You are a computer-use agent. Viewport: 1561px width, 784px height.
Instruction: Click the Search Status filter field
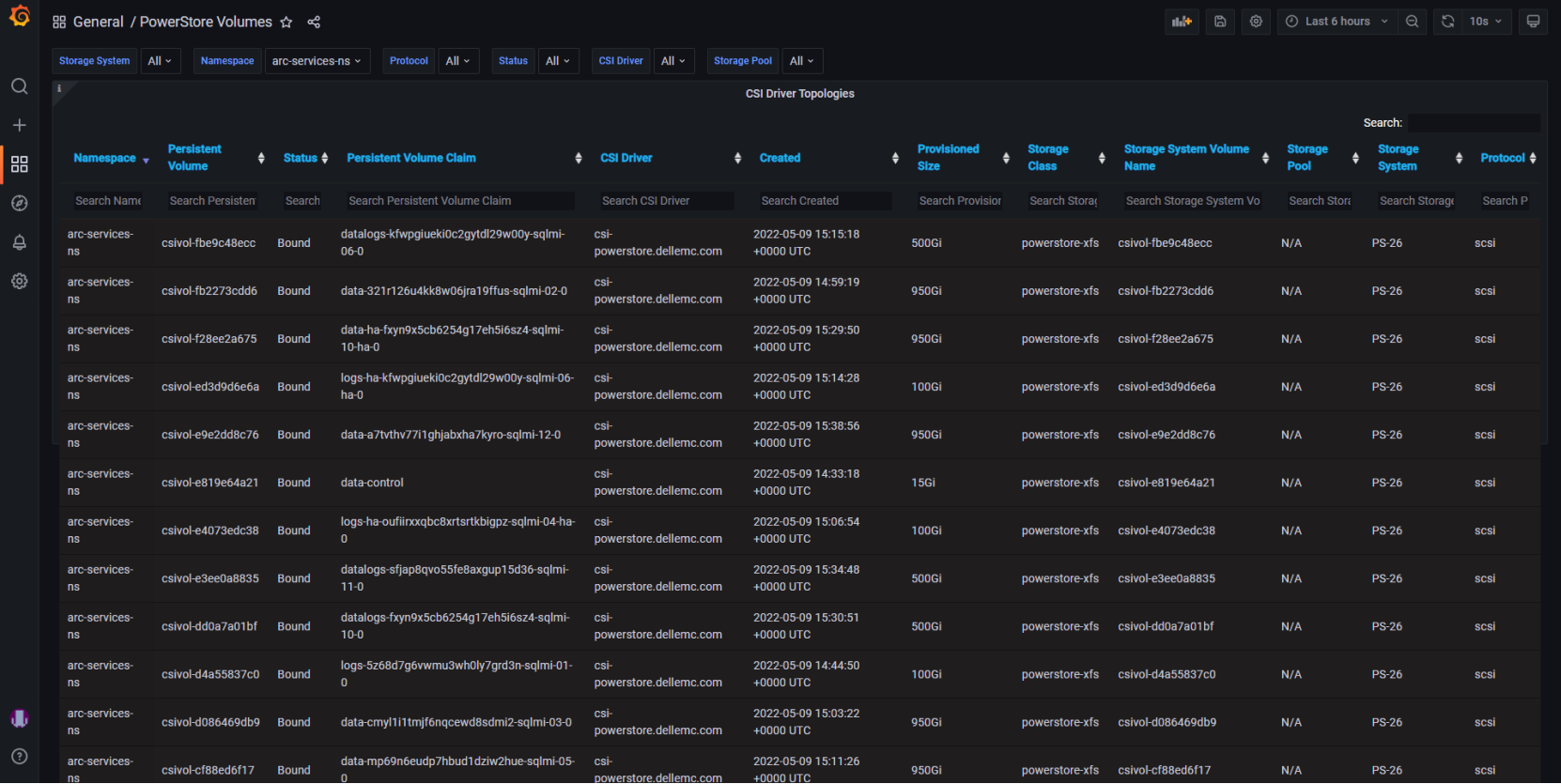301,201
